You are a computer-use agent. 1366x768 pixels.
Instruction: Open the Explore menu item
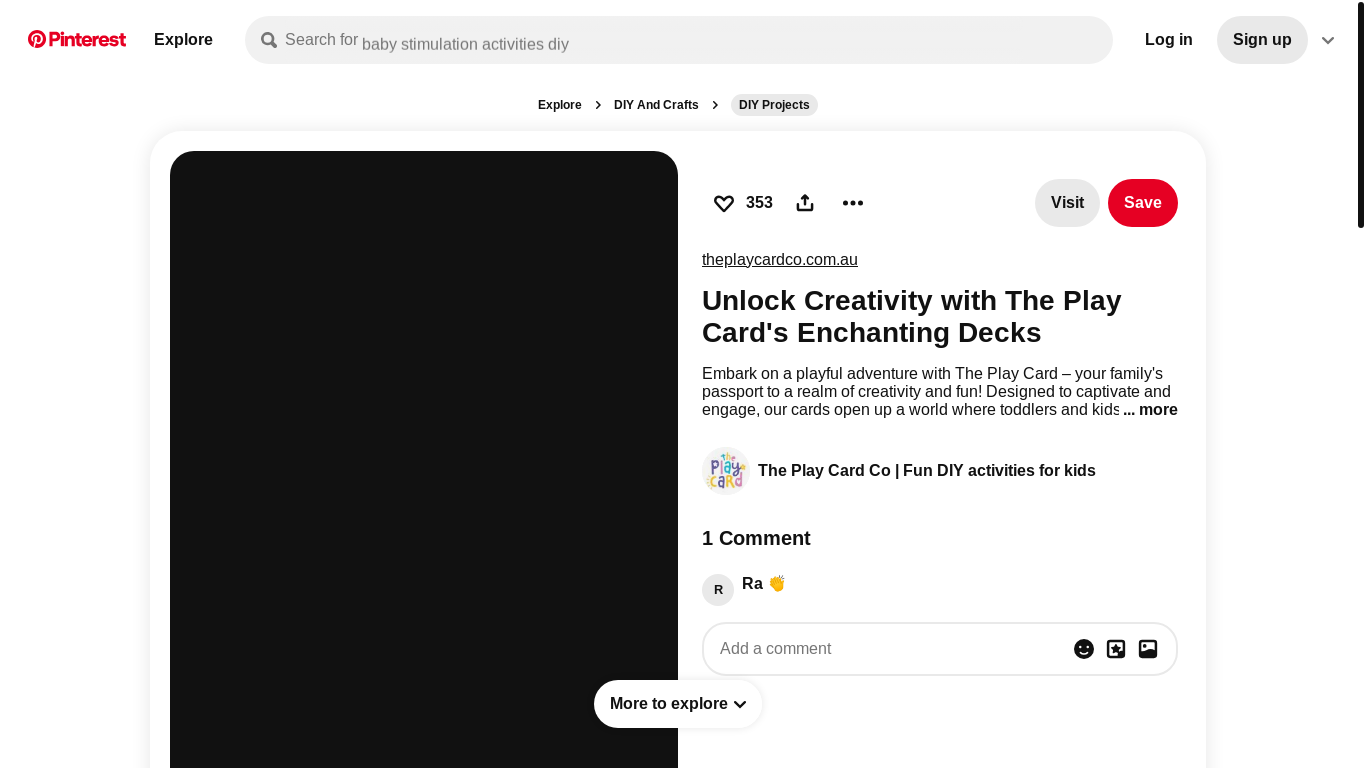(183, 40)
